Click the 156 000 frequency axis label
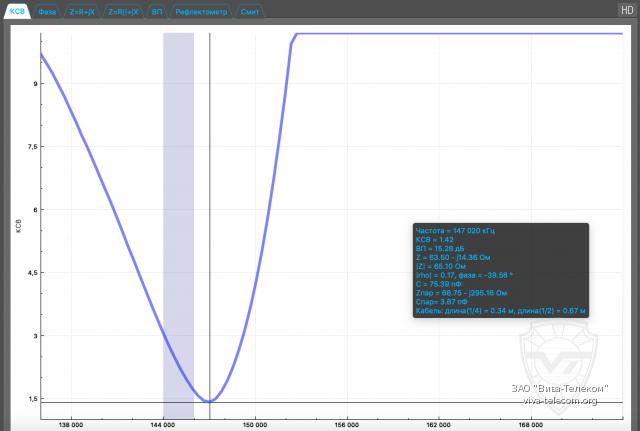This screenshot has width=640, height=431. (x=347, y=425)
